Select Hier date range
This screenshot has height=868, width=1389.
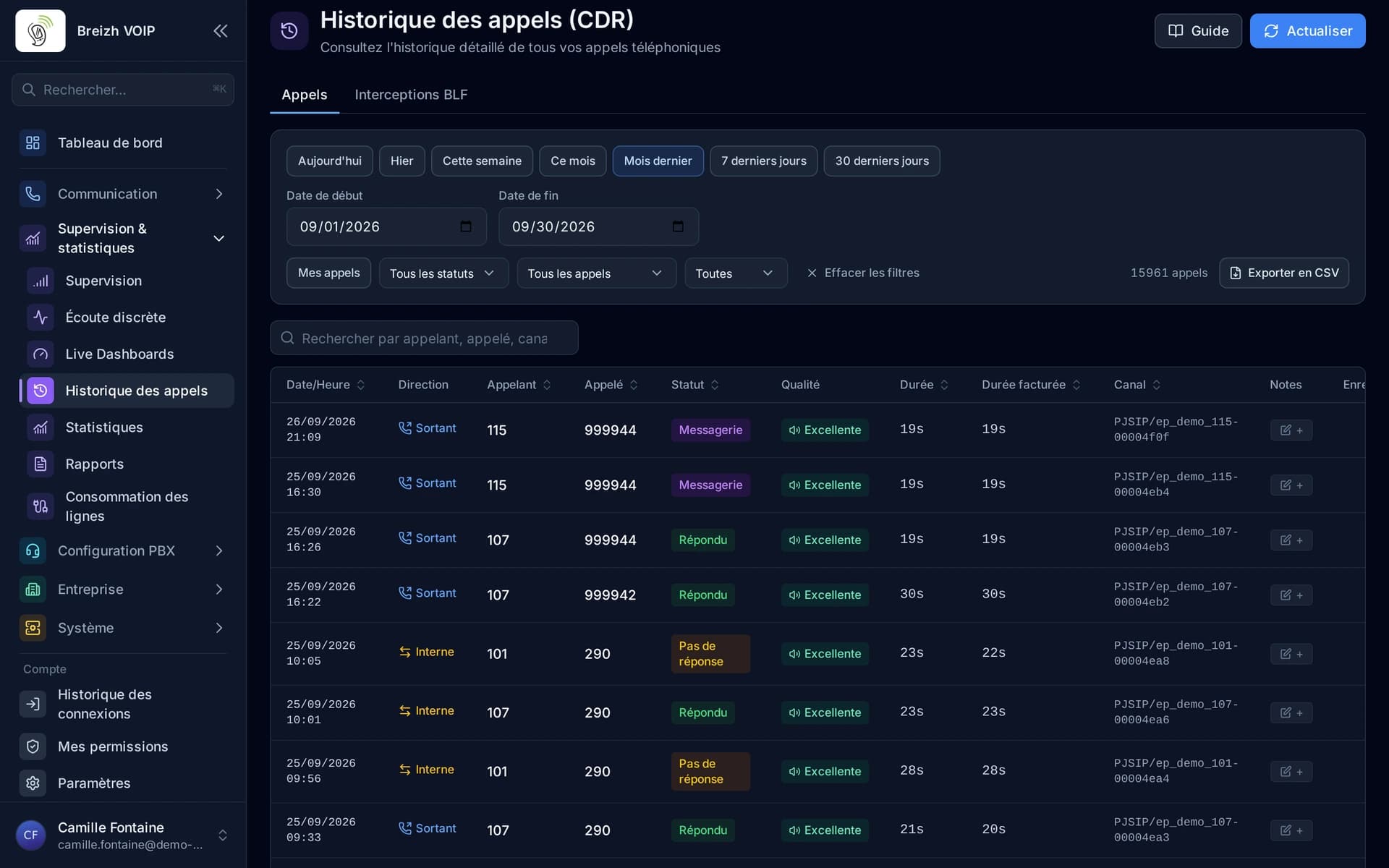[x=402, y=161]
